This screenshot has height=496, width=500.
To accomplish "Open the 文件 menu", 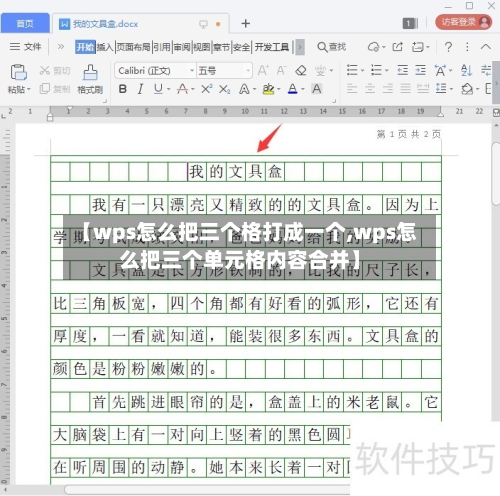I will click(x=25, y=47).
